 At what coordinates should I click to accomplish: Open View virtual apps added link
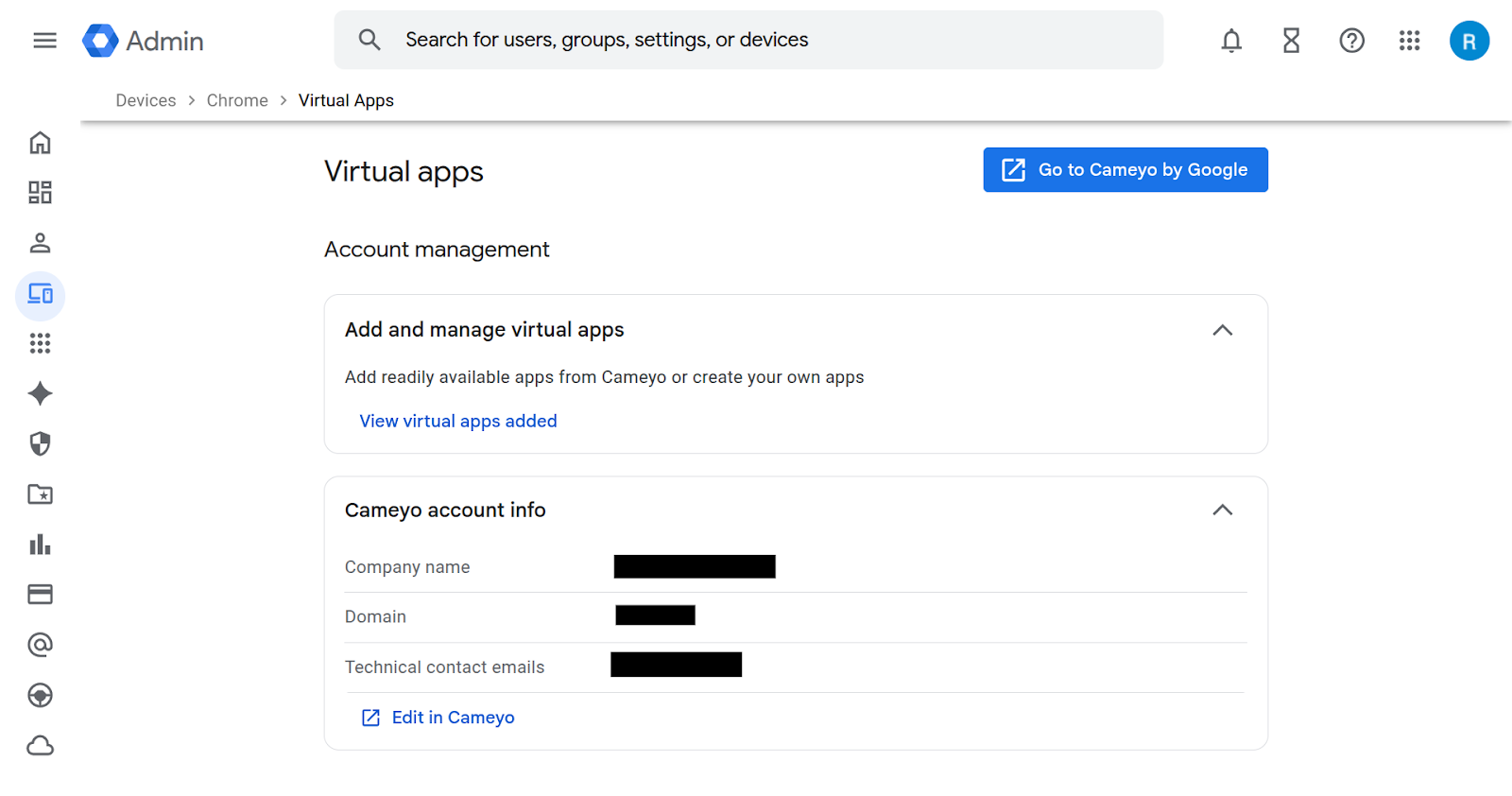click(458, 422)
